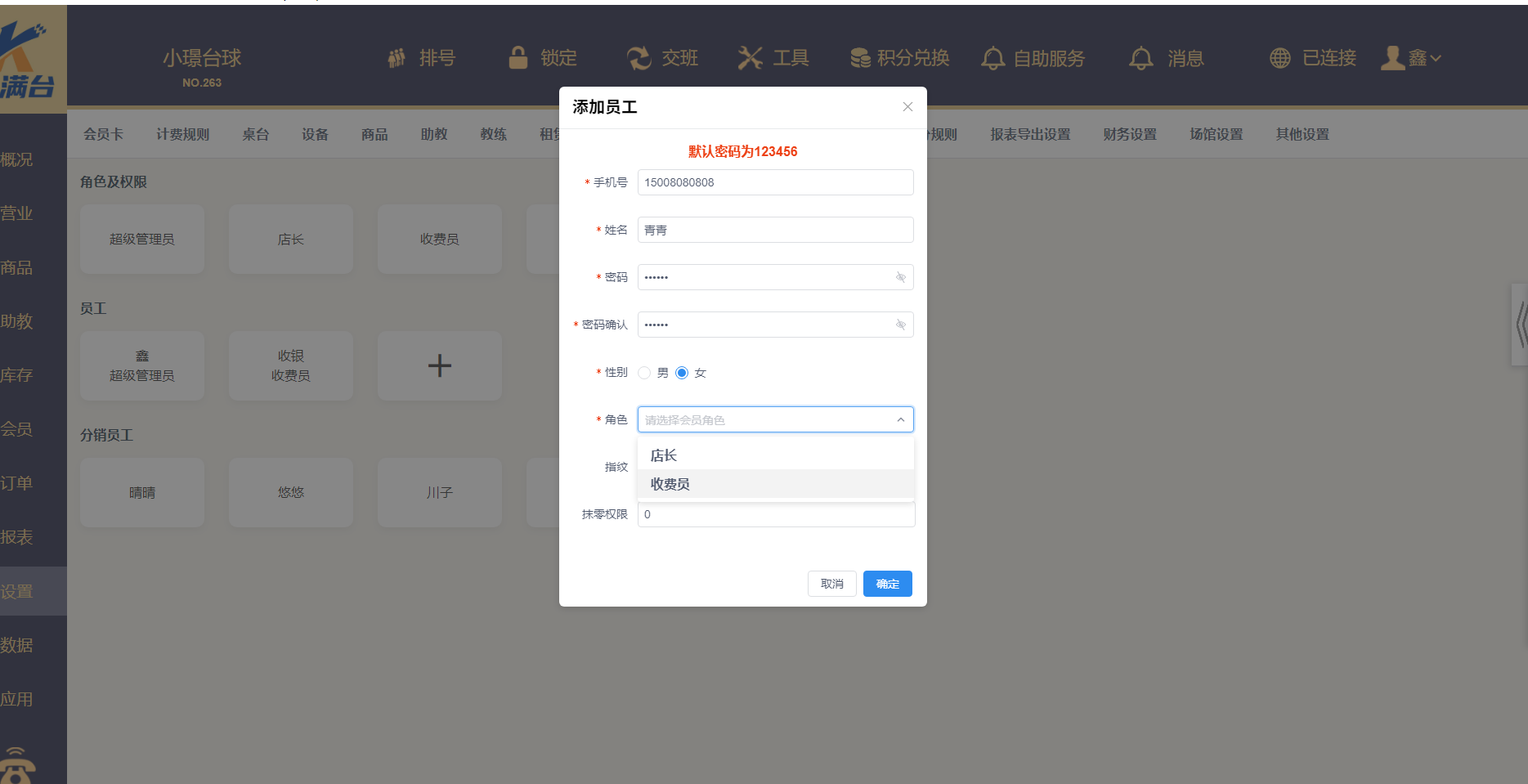
Task: Open self-service (自助服务) bell icon
Action: point(993,58)
